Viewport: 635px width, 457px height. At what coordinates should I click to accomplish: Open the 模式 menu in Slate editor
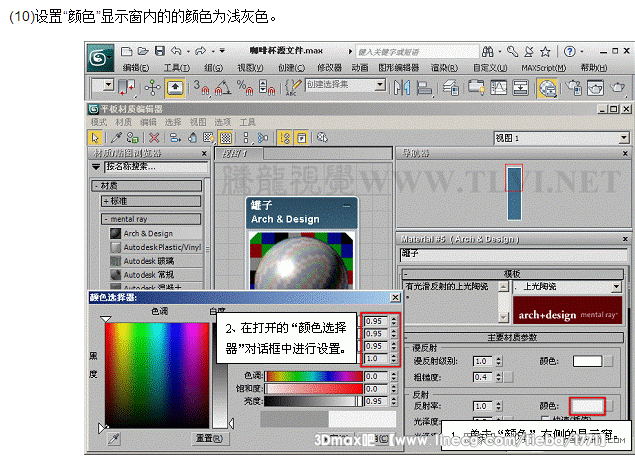pyautogui.click(x=98, y=122)
